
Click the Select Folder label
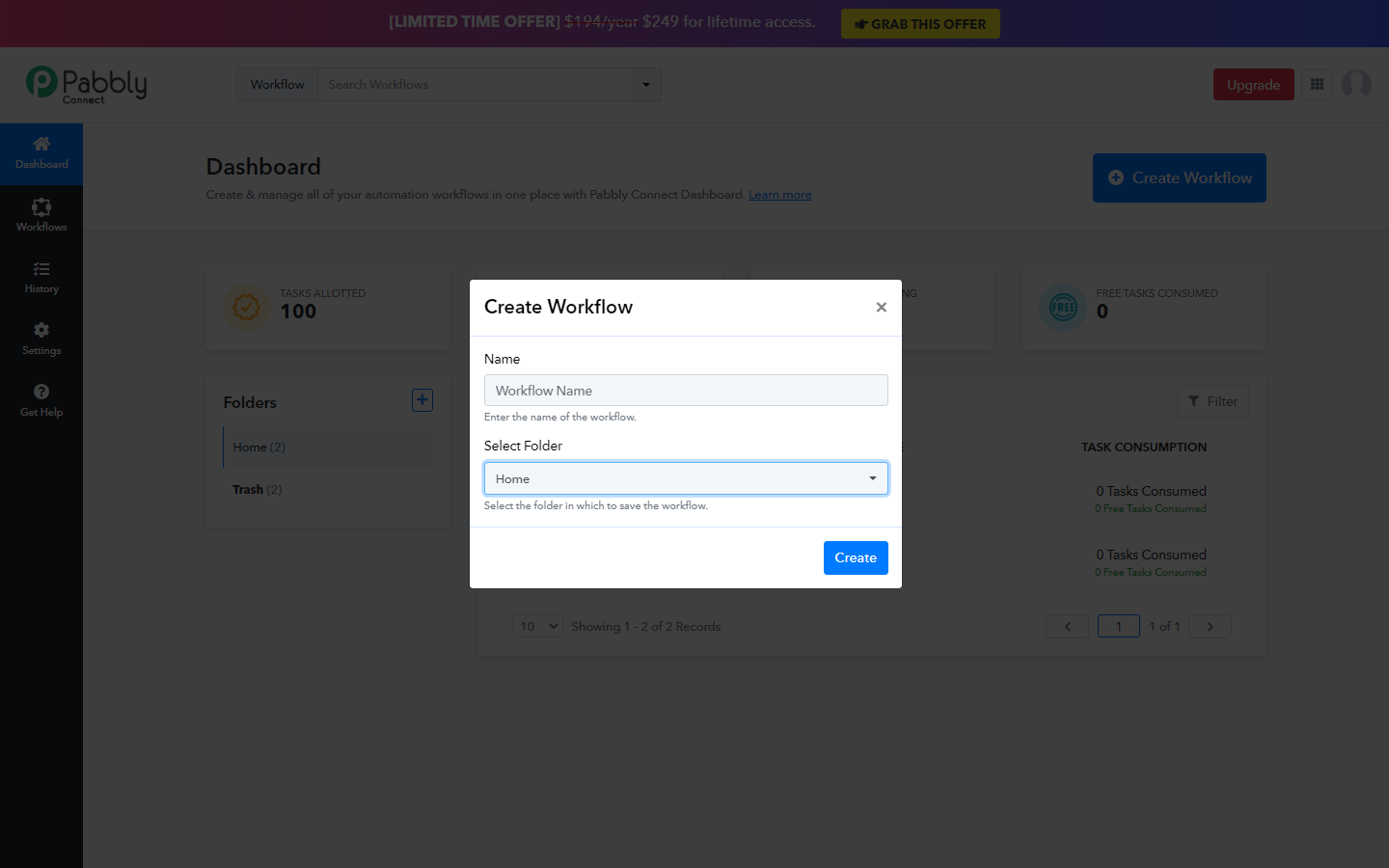coord(523,446)
